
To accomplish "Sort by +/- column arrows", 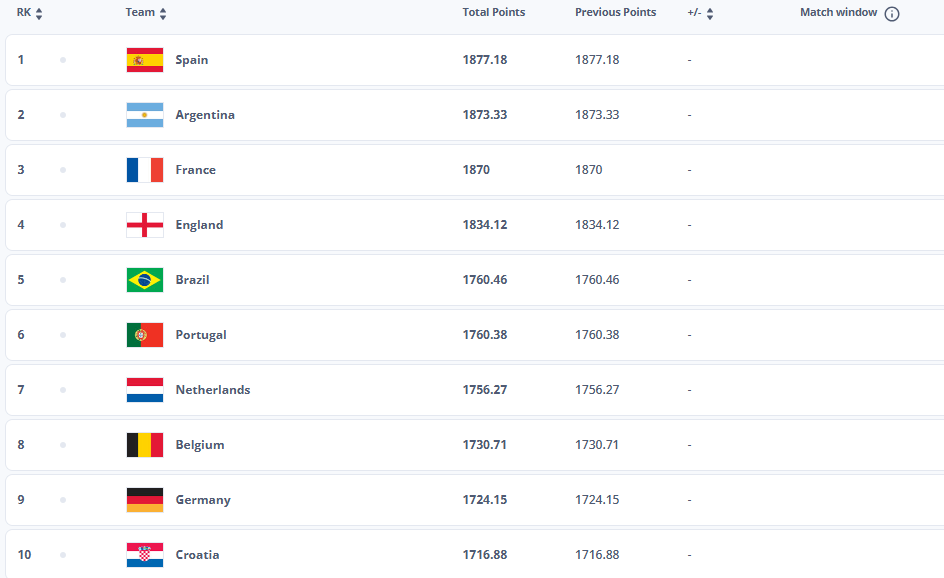I will [x=710, y=14].
